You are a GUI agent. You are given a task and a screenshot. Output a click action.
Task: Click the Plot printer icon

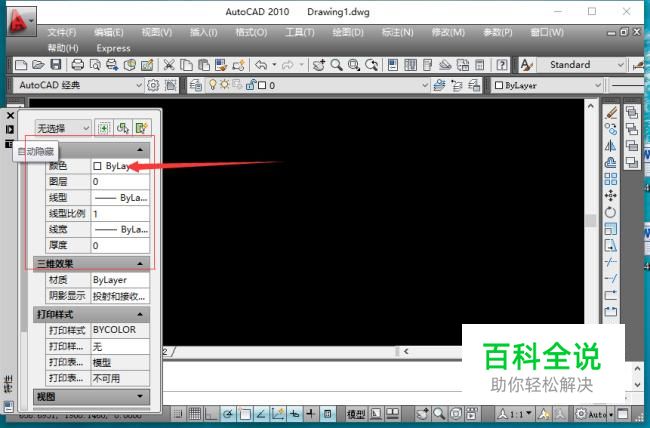78,65
